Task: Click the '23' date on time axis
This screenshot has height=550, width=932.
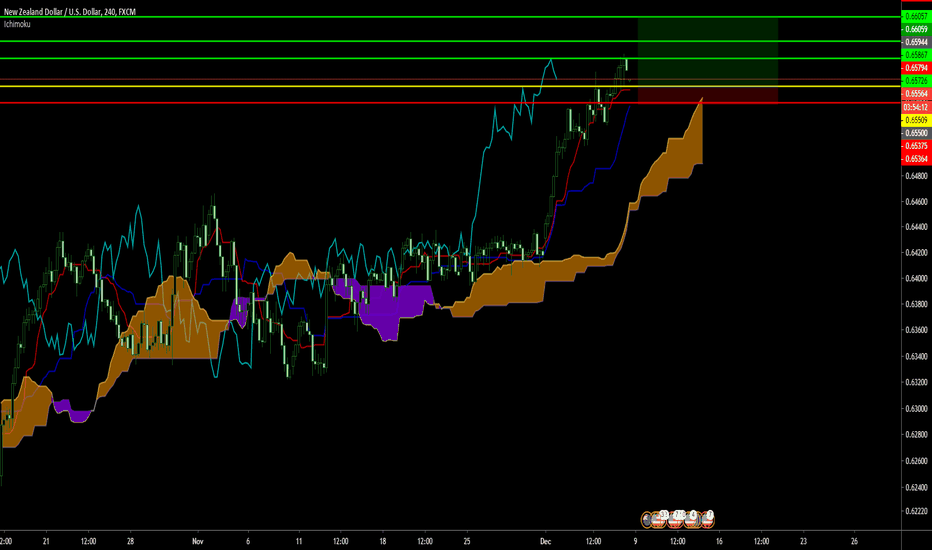Action: point(804,541)
